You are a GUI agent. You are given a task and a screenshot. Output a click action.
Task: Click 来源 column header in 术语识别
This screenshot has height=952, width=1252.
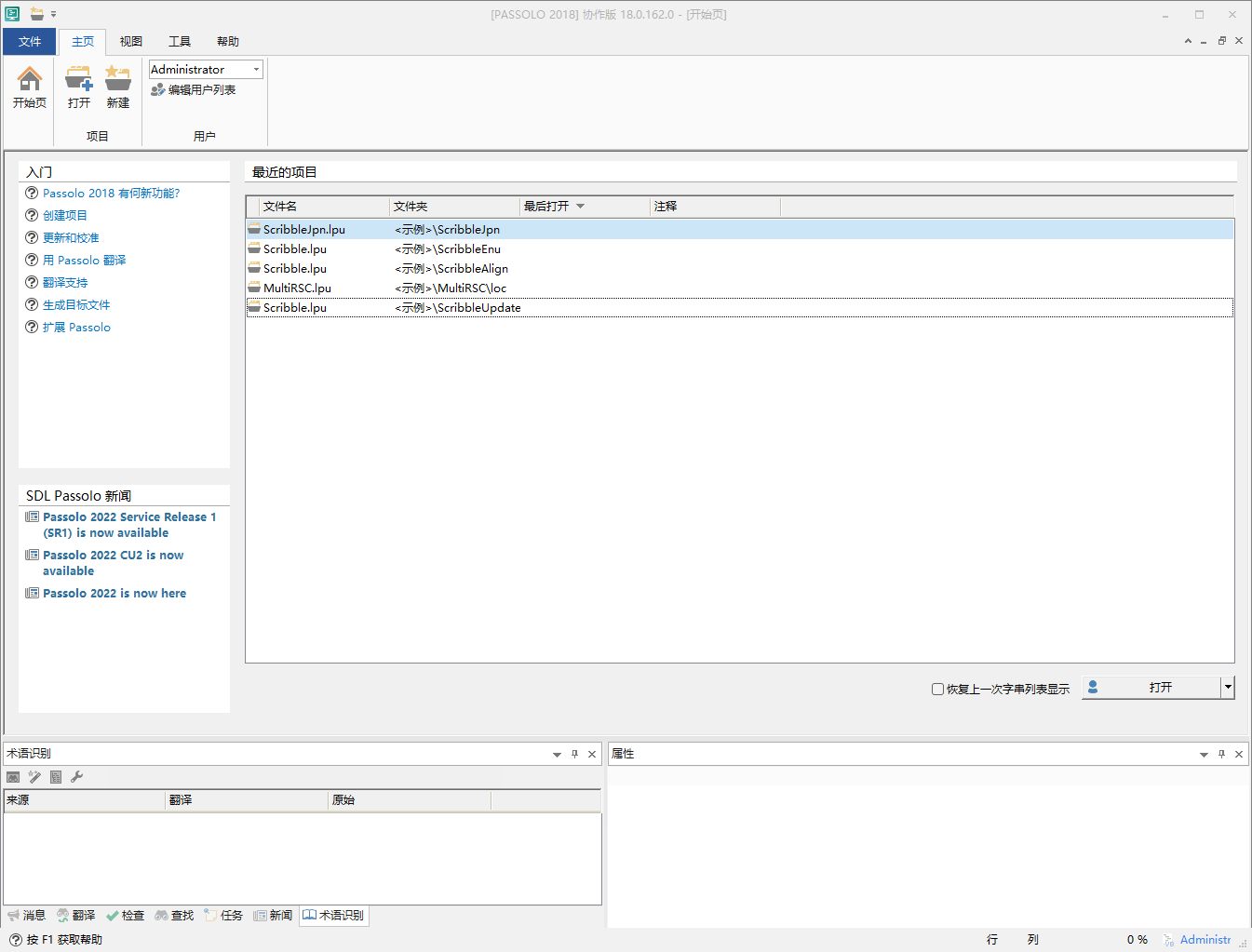pos(85,800)
